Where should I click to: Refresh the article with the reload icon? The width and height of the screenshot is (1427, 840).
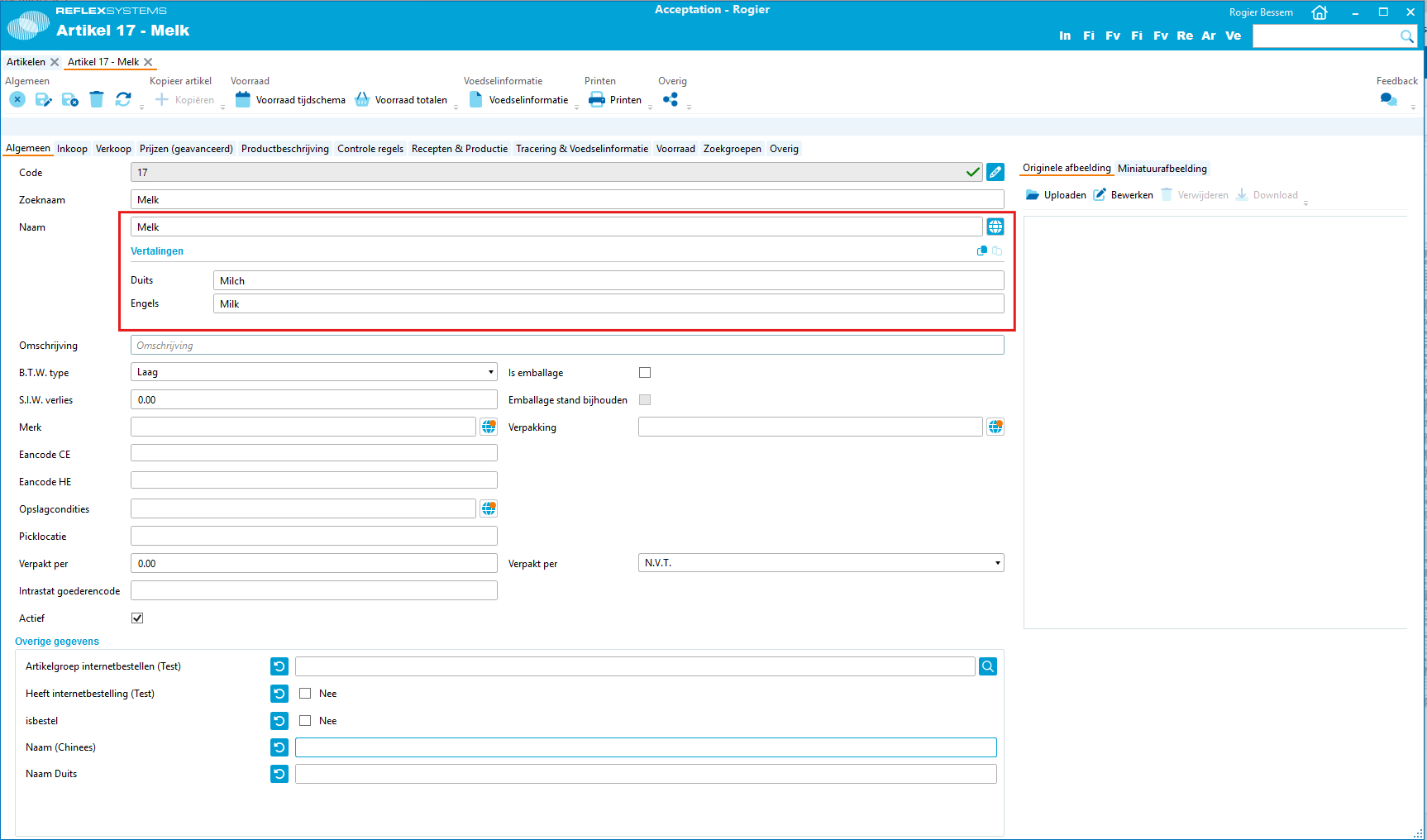click(123, 100)
